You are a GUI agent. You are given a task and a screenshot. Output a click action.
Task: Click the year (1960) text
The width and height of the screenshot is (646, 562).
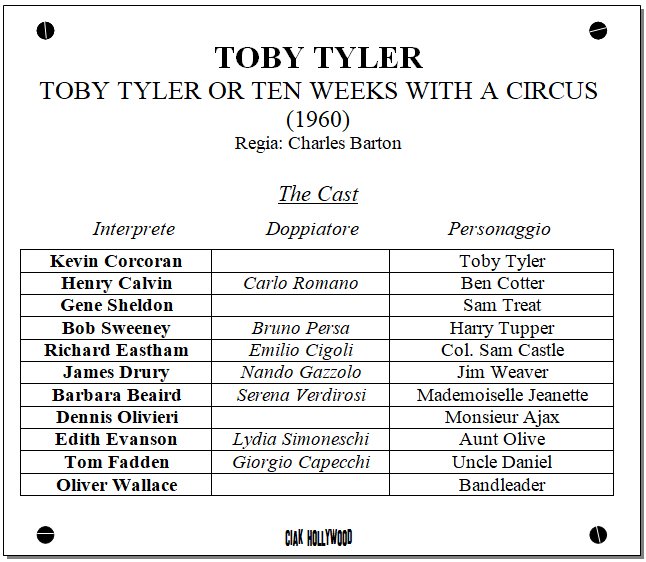pyautogui.click(x=318, y=119)
